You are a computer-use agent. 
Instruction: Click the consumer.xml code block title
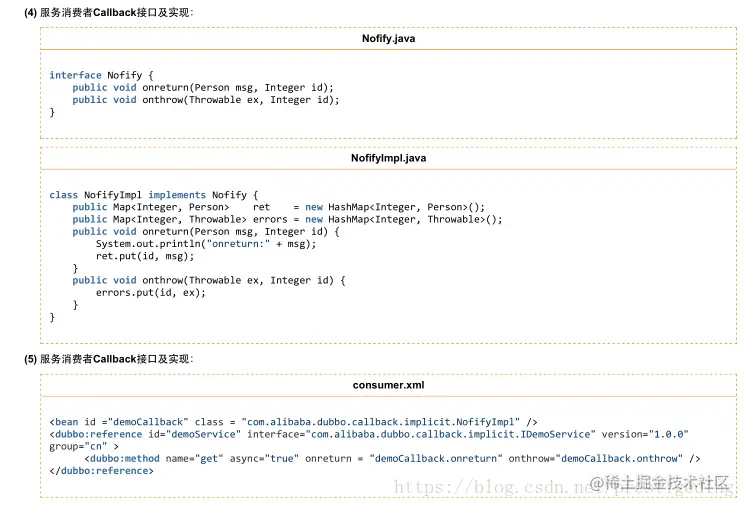pos(388,385)
